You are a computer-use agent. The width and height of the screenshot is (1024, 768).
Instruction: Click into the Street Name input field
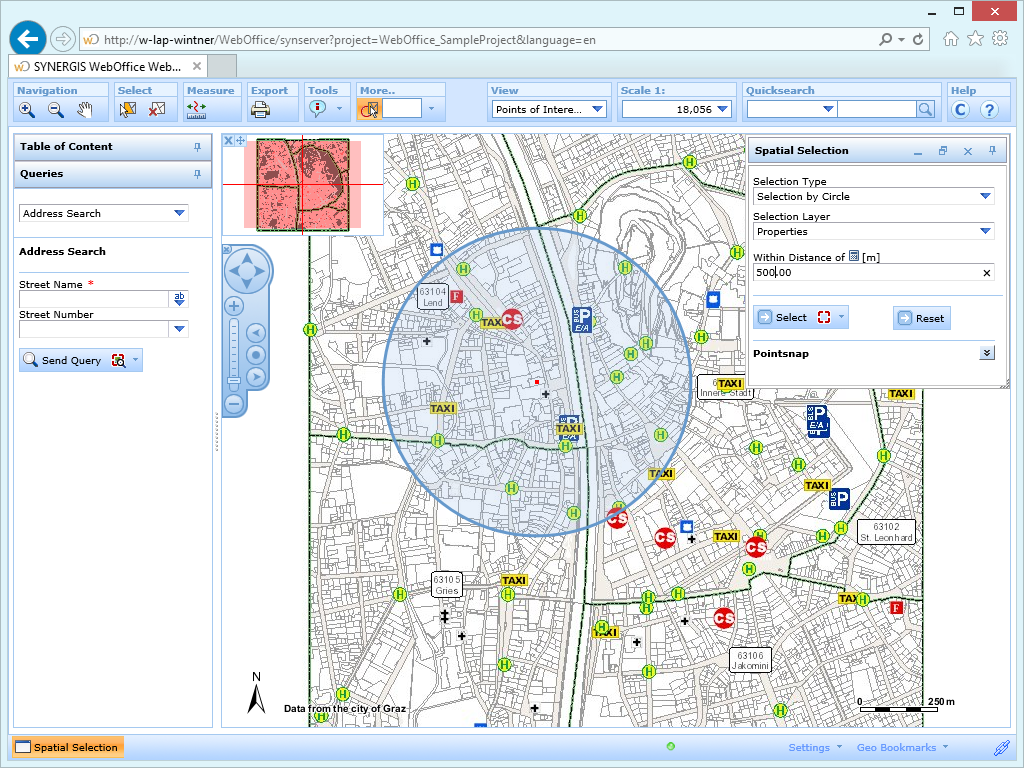pos(95,299)
